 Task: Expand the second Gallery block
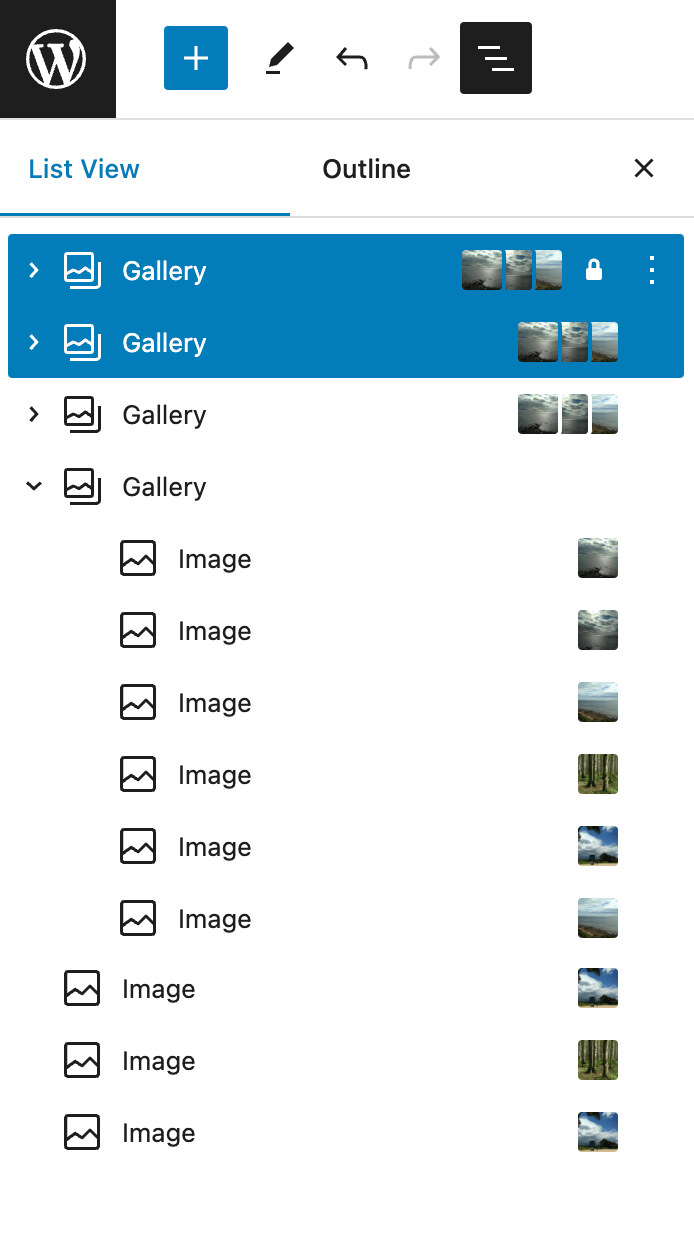coord(34,342)
